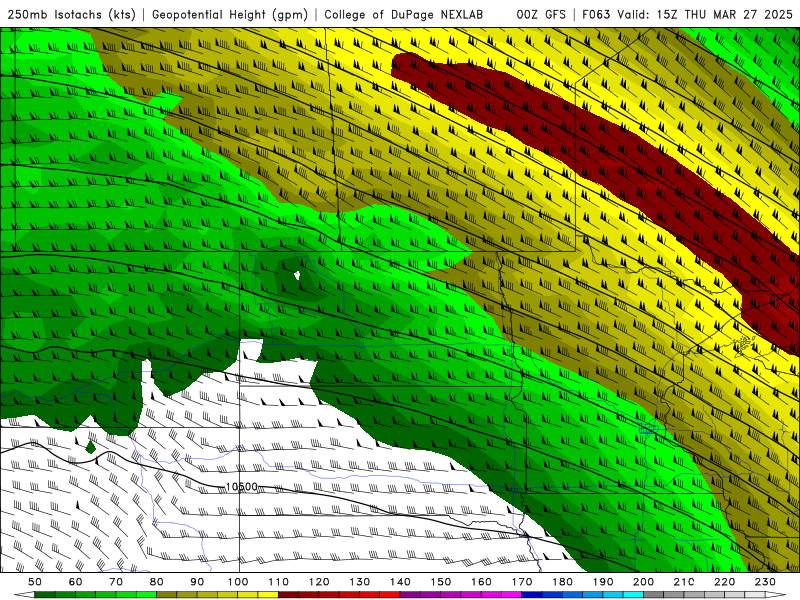
Task: Click the 120 kt legend value
Action: coord(319,582)
